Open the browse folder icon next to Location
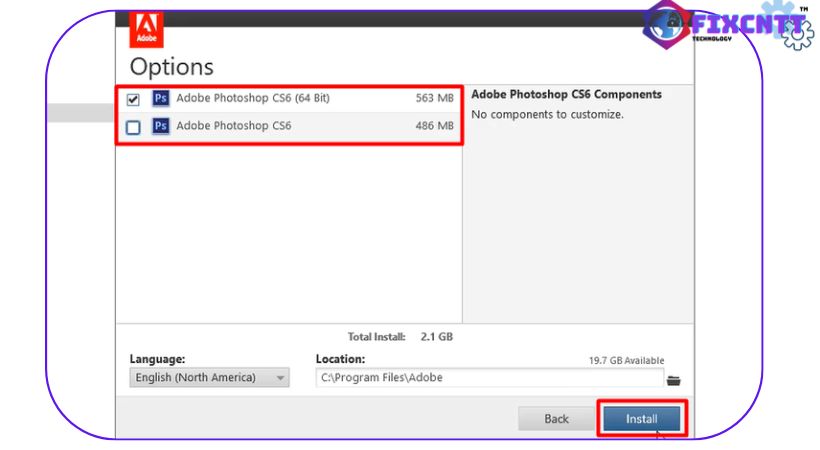Image resolution: width=820 pixels, height=450 pixels. 674,380
